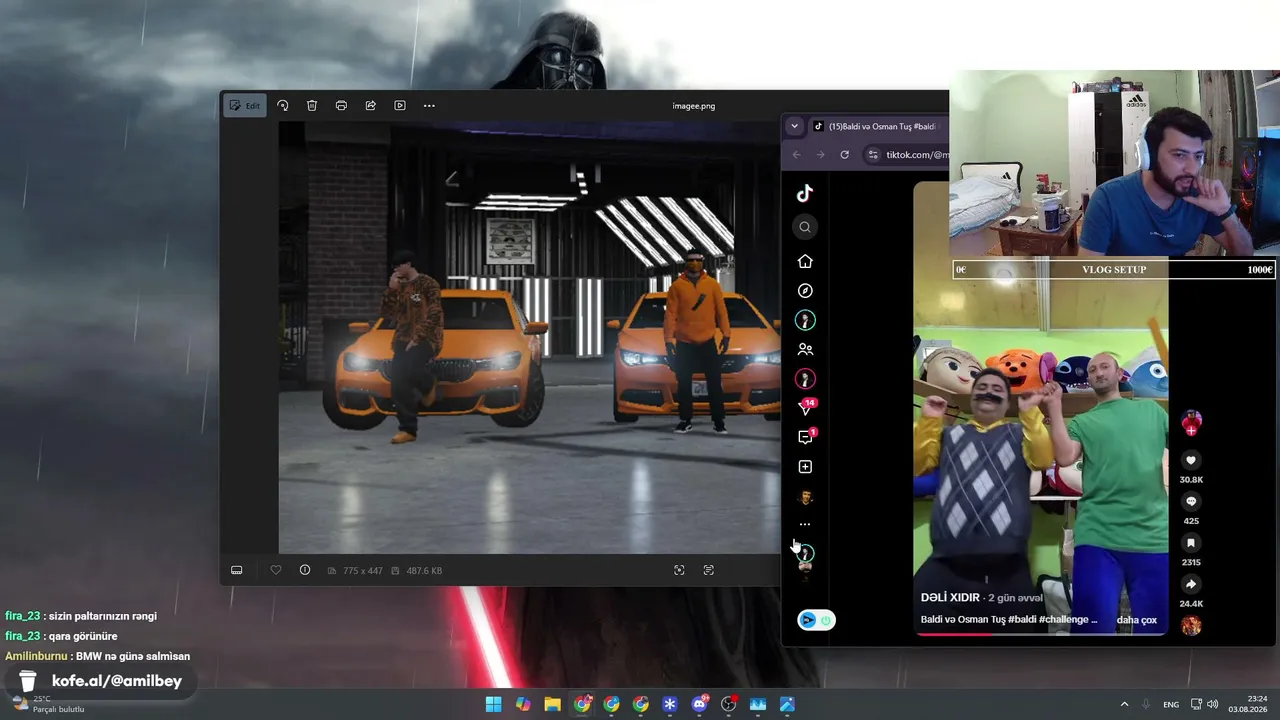Open comments on the TikTok video
1280x720 pixels.
click(x=1191, y=502)
